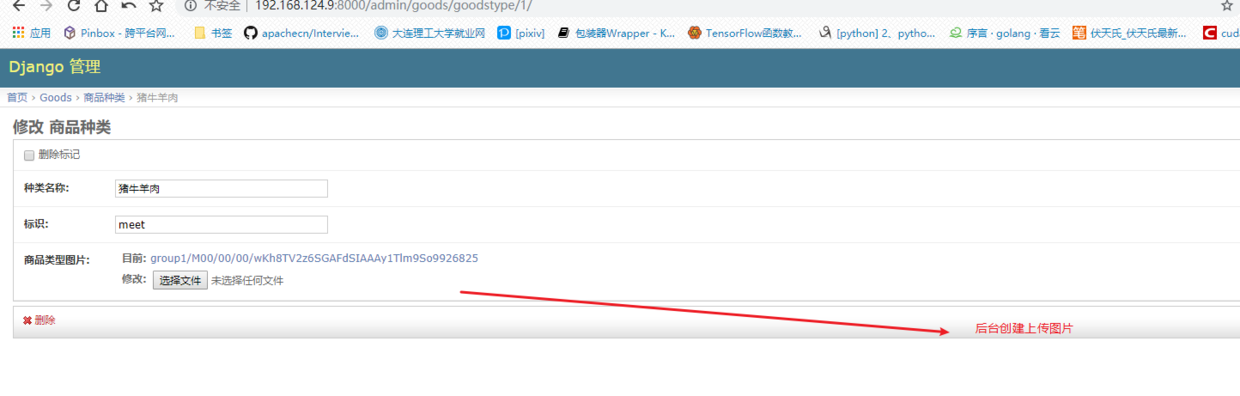Open the cud bookmark at the bar's end
The image size is (1240, 396).
point(1220,33)
